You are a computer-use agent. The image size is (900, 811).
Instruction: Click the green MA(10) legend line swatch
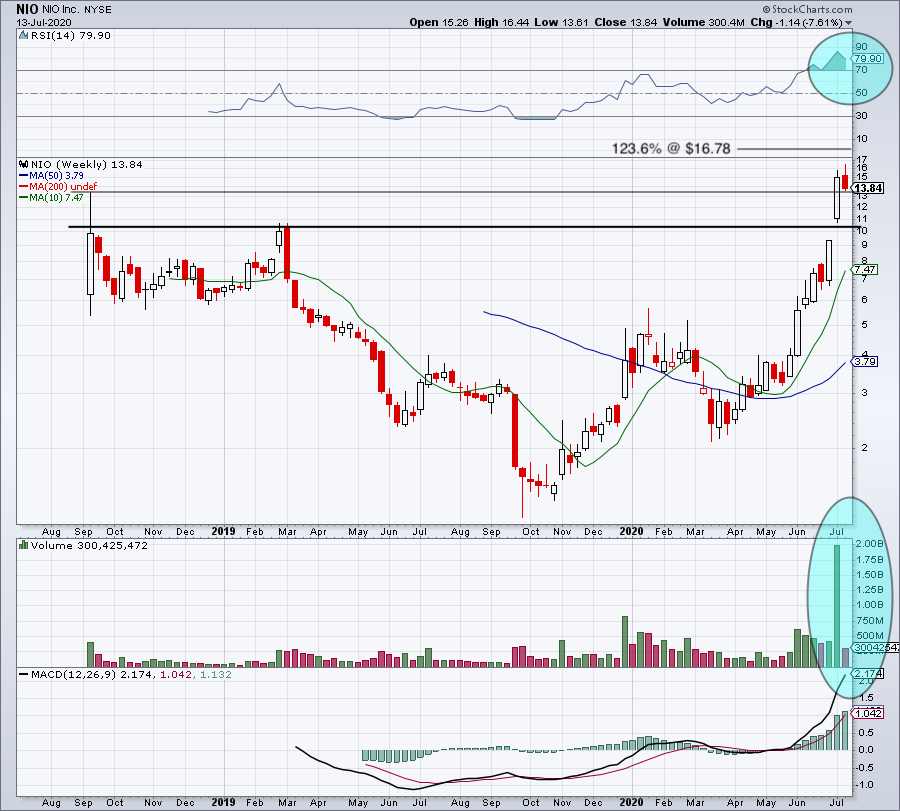(24, 197)
